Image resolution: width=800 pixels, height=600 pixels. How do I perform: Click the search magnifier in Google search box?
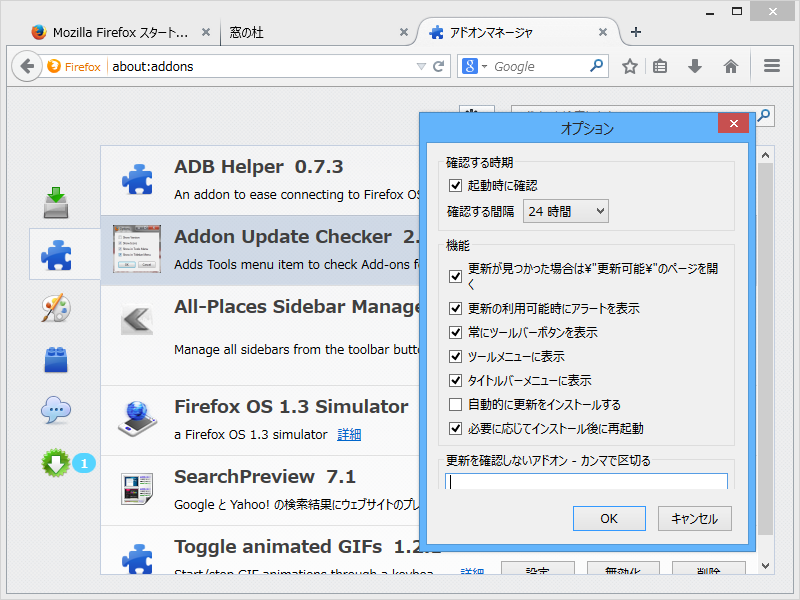pos(596,66)
